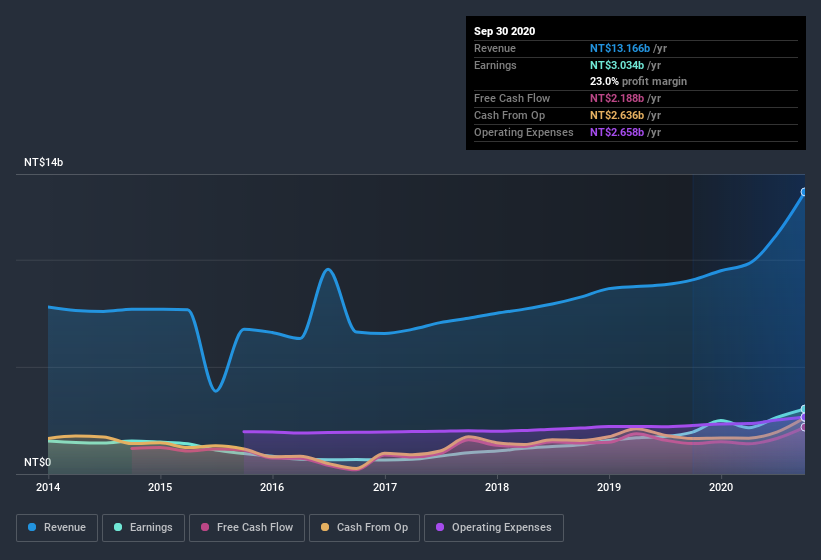Click Earnings value NT$3.034b in tooltip
The width and height of the screenshot is (821, 560).
click(617, 65)
